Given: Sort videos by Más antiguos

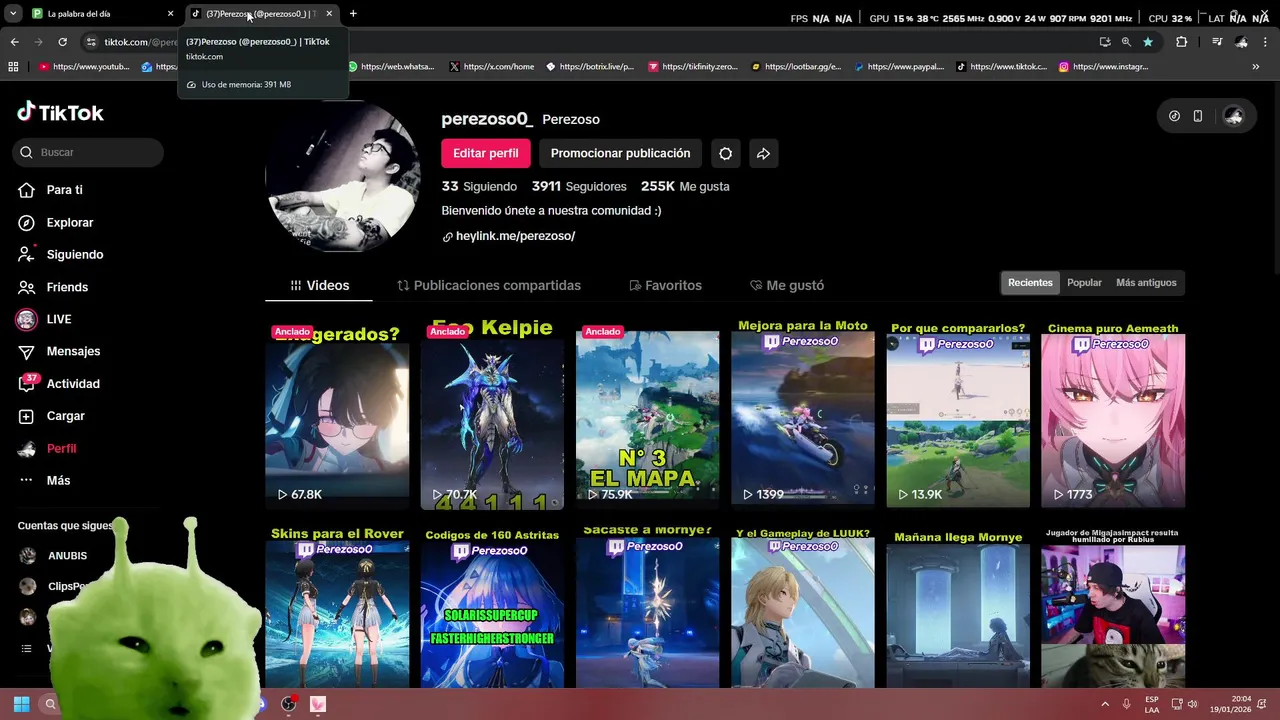Looking at the screenshot, I should pos(1146,283).
